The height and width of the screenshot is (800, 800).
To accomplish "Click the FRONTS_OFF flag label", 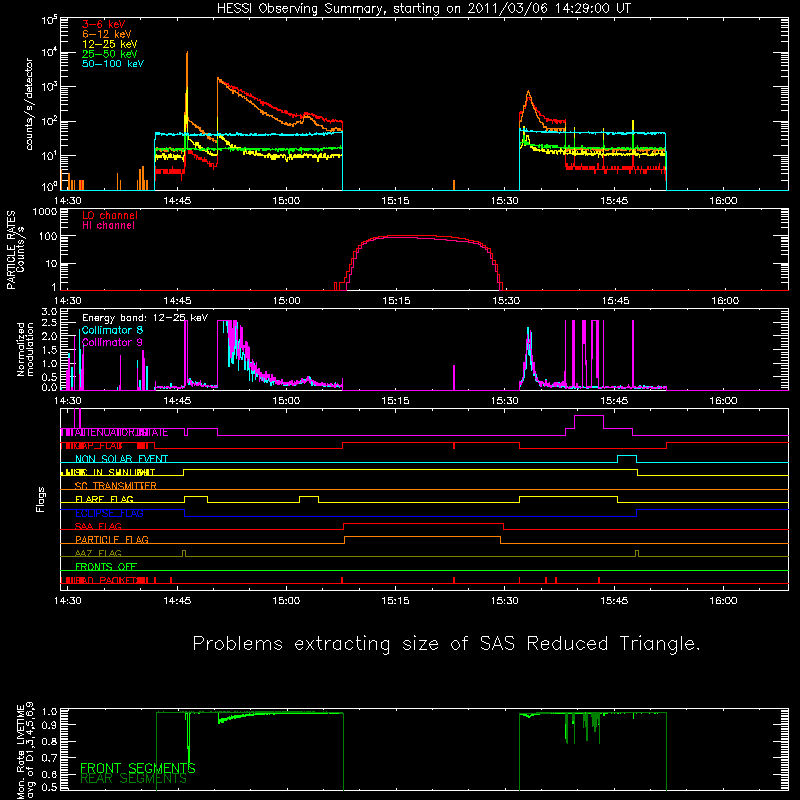I will click(x=106, y=567).
